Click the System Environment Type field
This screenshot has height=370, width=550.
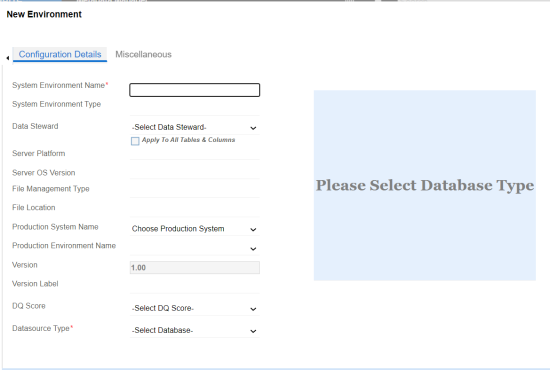[195, 108]
